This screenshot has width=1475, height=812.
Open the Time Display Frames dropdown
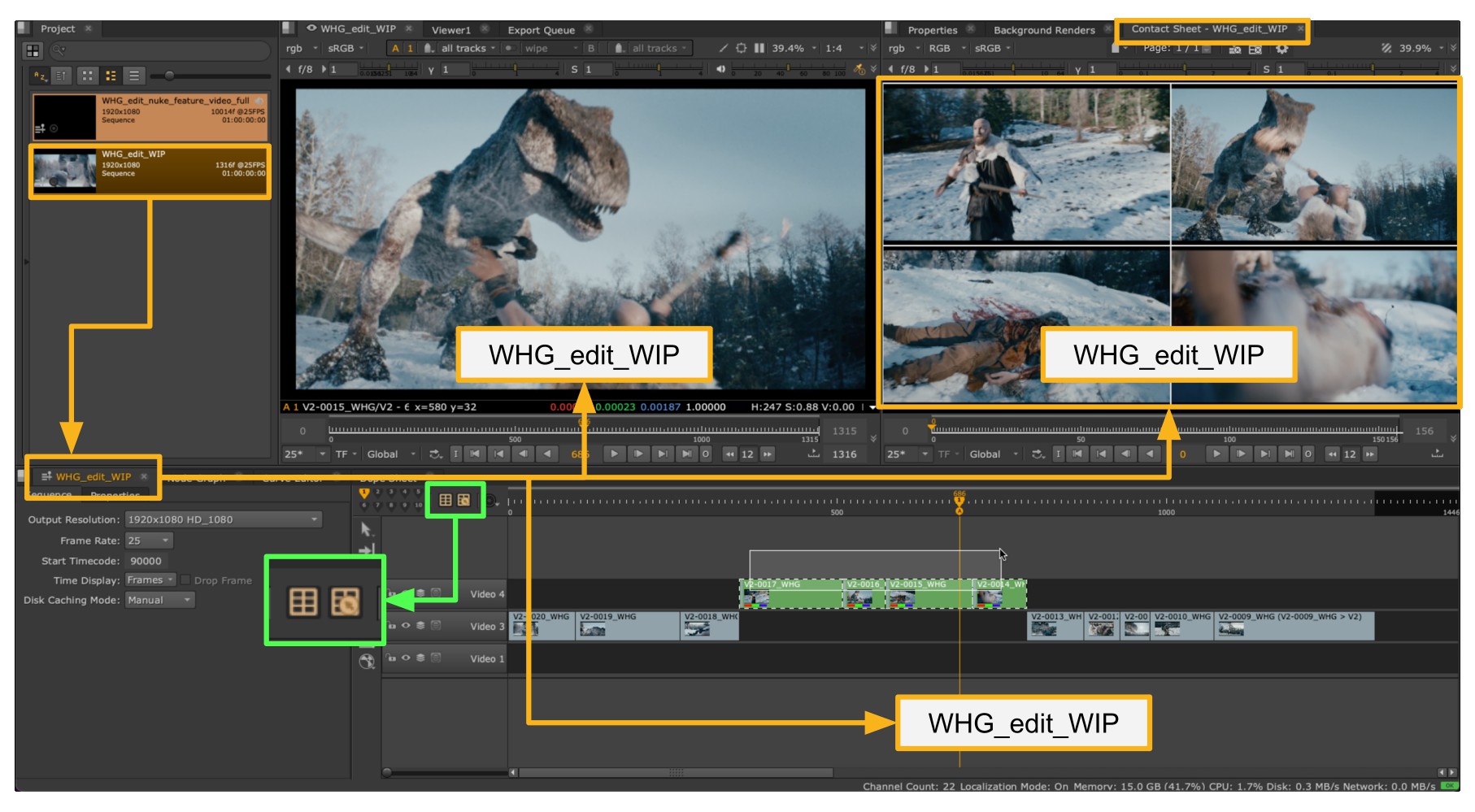[150, 580]
